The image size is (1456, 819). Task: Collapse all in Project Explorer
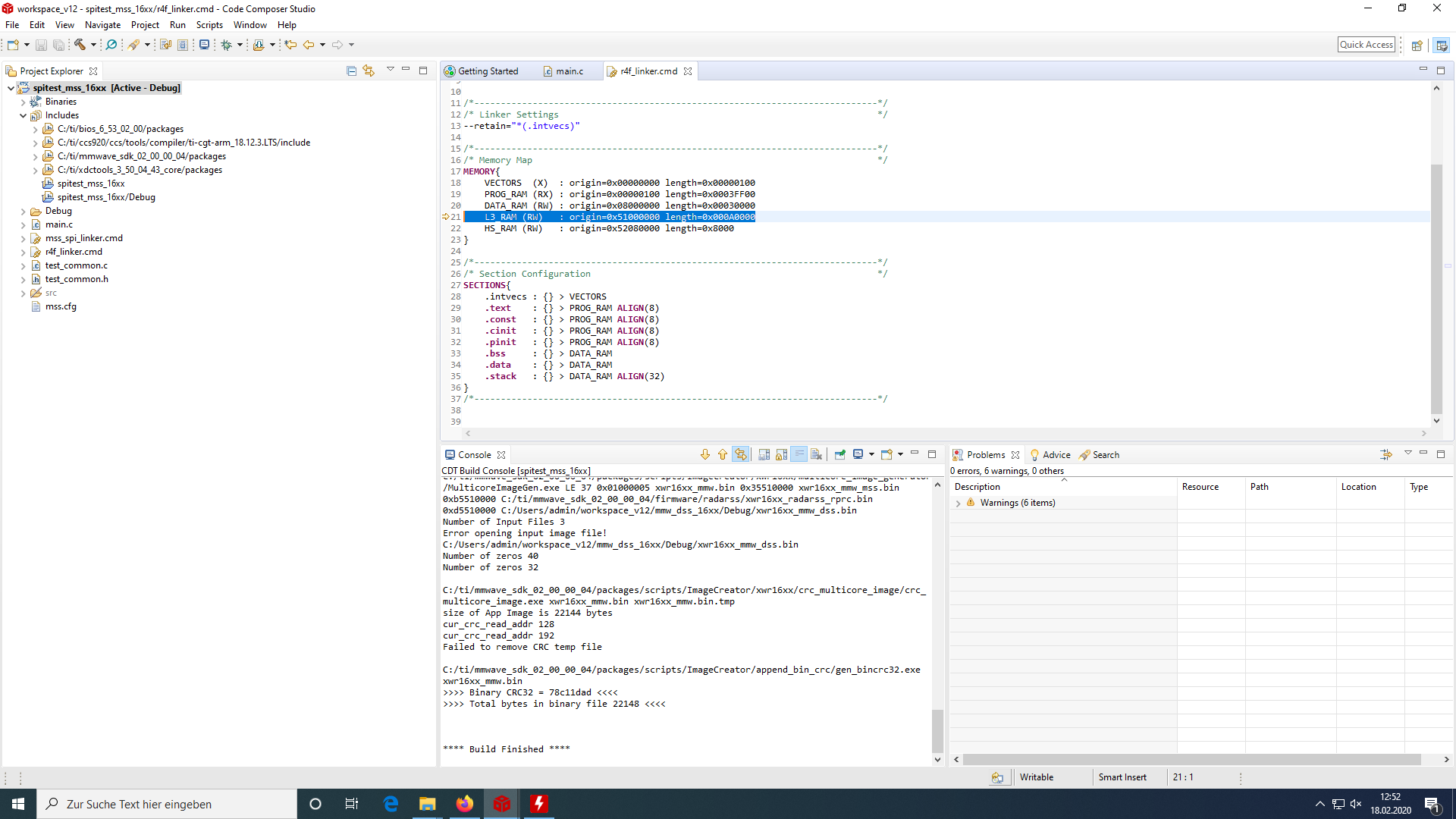pyautogui.click(x=351, y=71)
